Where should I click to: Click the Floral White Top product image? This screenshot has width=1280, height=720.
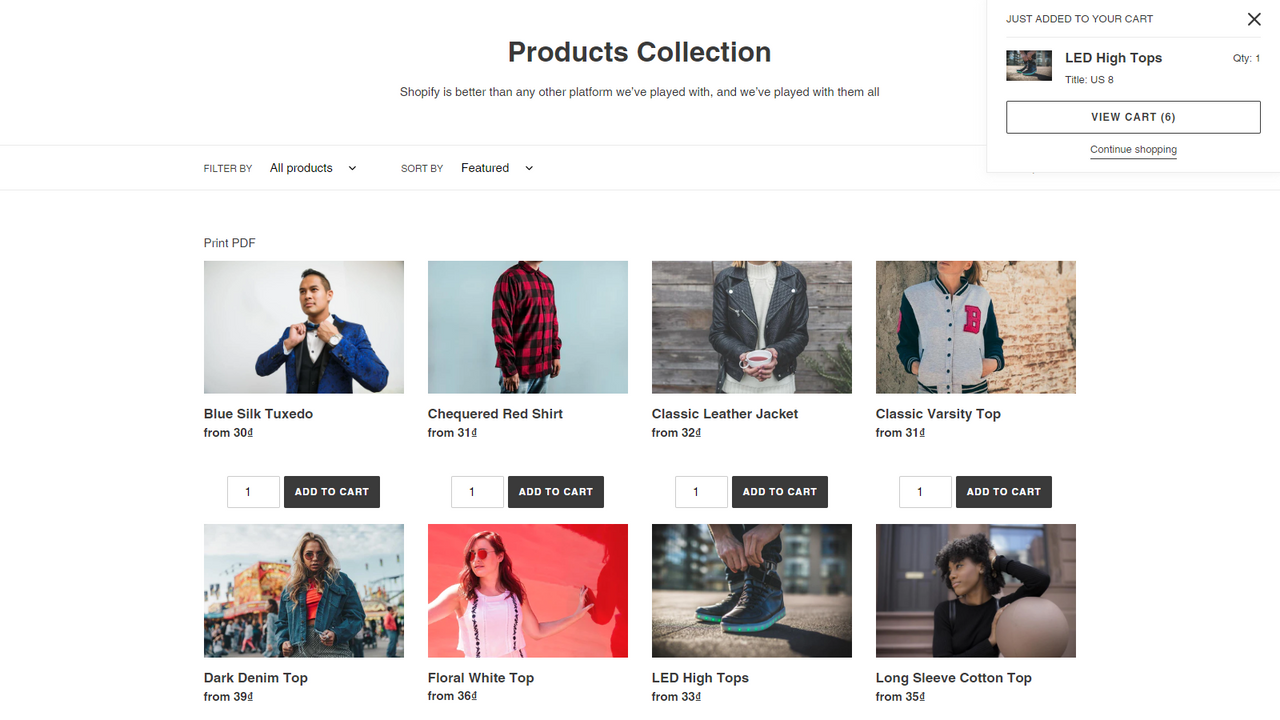pyautogui.click(x=527, y=590)
